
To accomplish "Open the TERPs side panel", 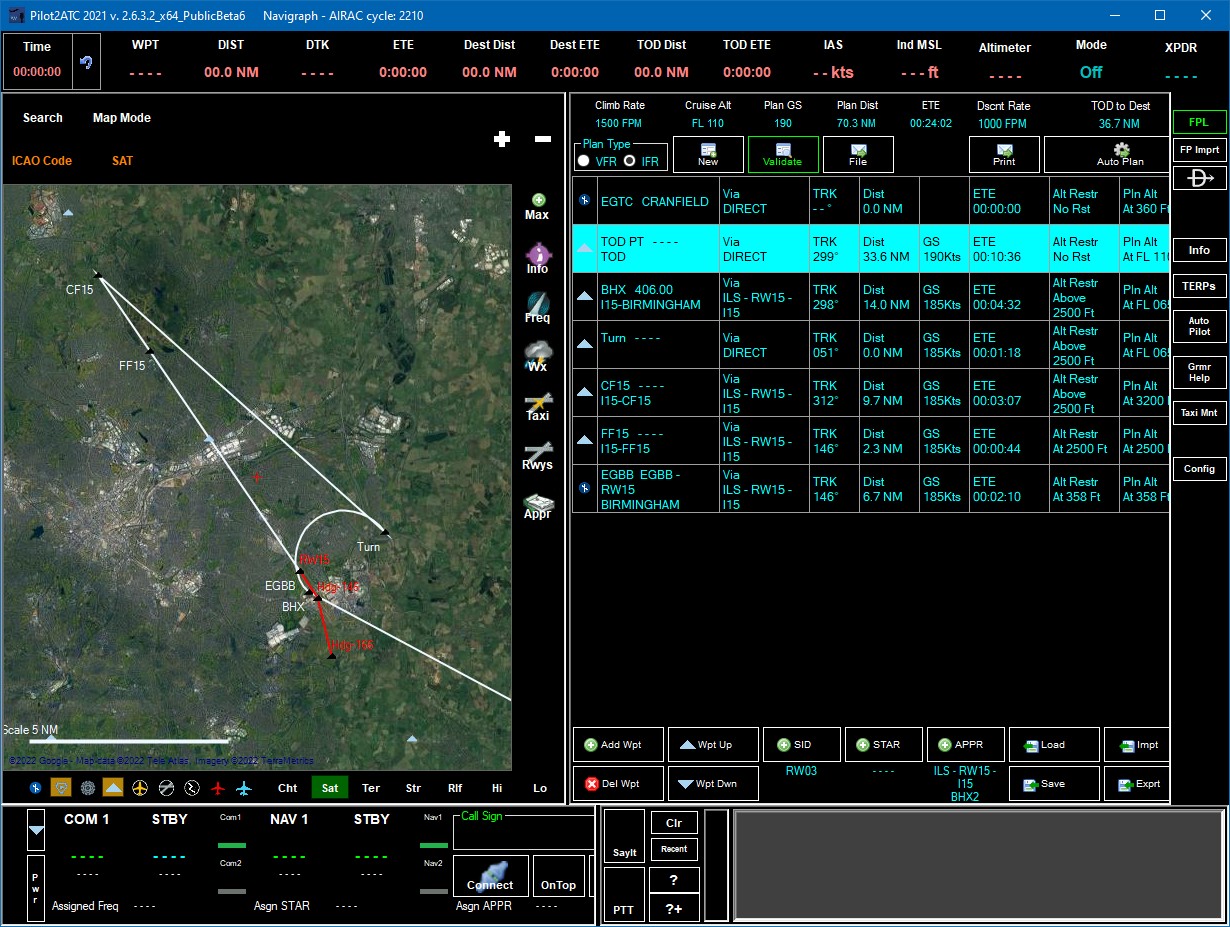I will click(x=1199, y=286).
